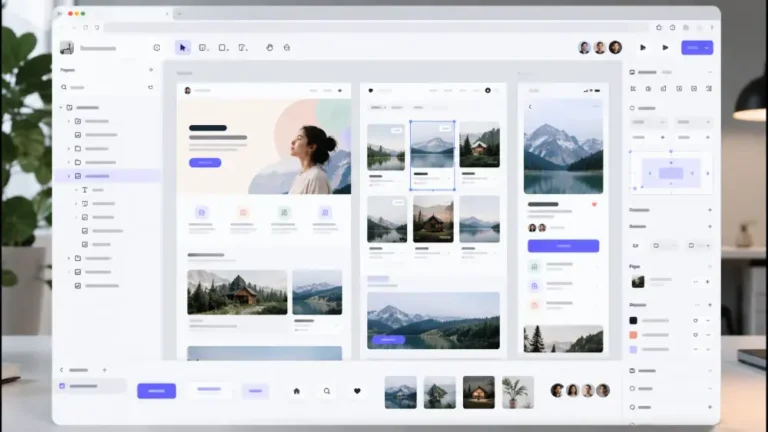Click the green feature icon below the hero
Screen dimensions: 768x432
[x=284, y=212]
